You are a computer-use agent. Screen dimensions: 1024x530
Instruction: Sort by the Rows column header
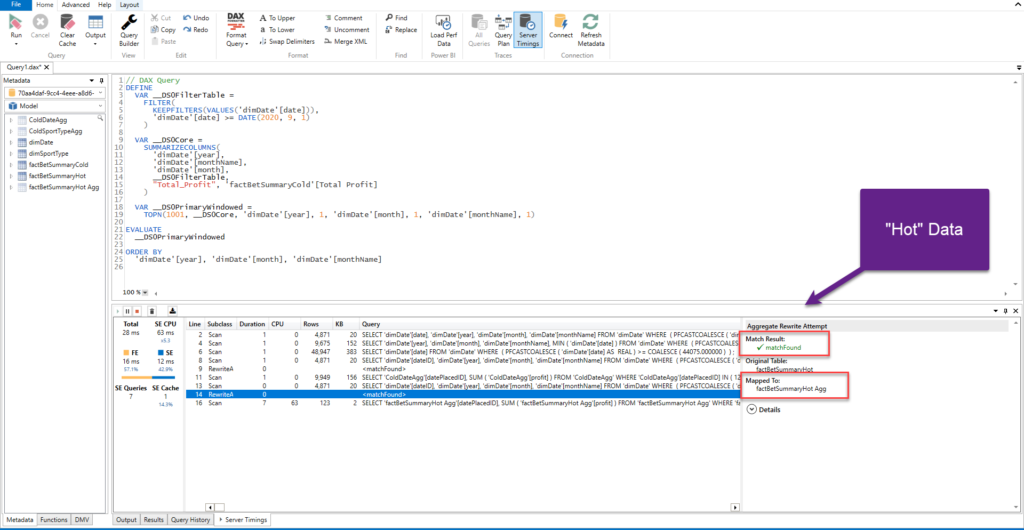tap(309, 324)
